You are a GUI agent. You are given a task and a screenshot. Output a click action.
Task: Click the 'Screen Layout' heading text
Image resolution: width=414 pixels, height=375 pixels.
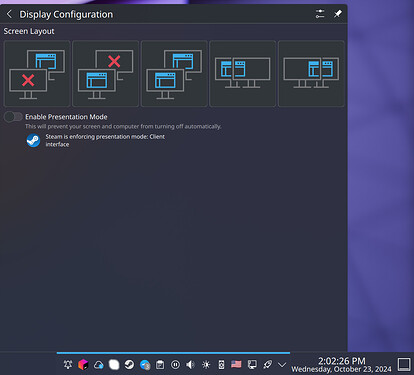click(x=29, y=31)
